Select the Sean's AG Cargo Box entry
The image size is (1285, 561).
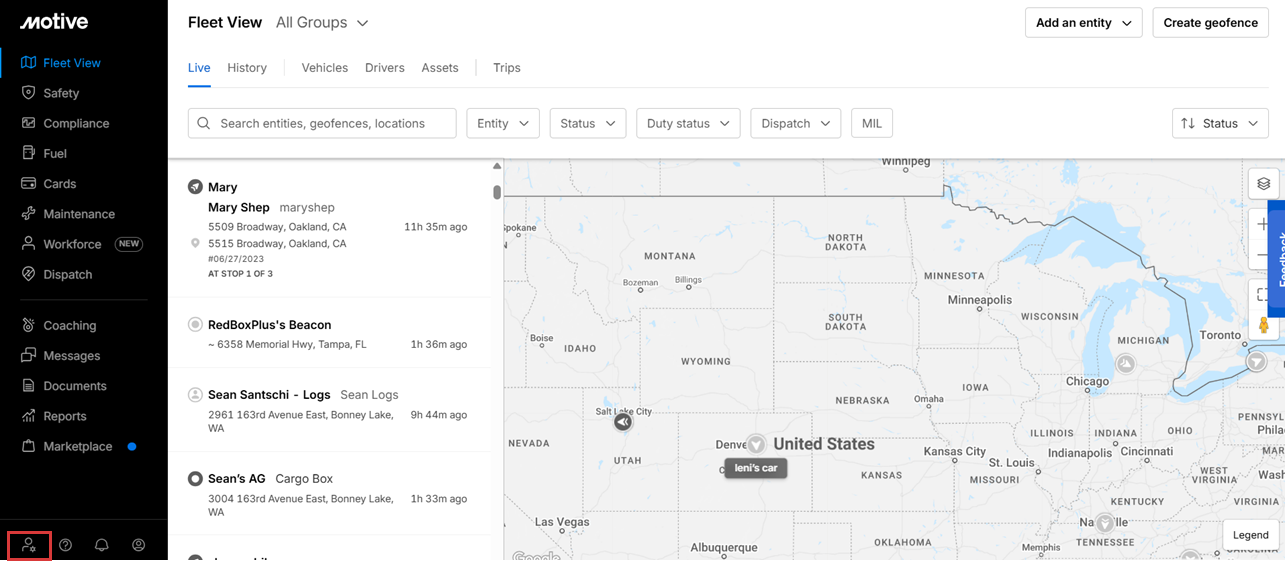[x=329, y=494]
